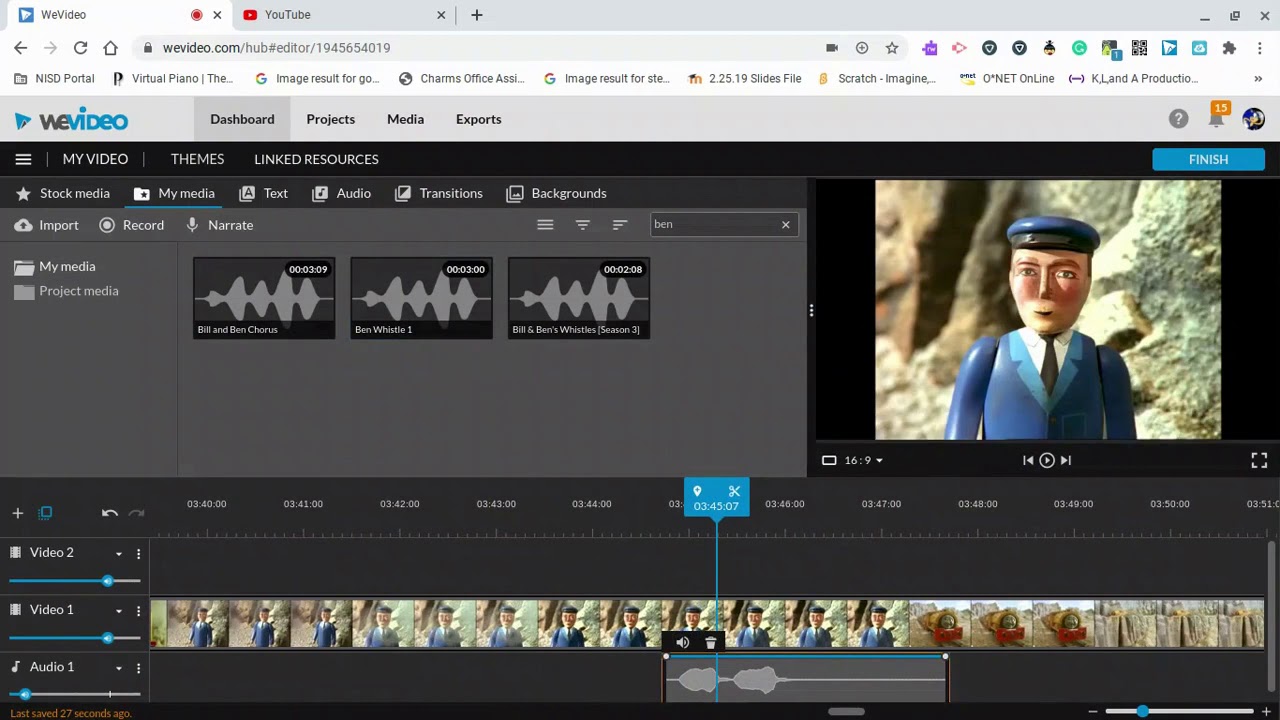Delete the selected audio clip with trash icon

(x=711, y=643)
